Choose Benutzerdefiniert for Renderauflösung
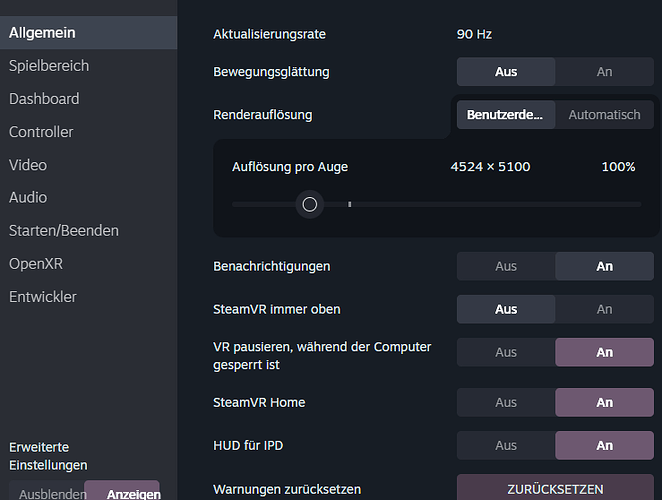Viewport: 662px width, 500px height. (506, 114)
